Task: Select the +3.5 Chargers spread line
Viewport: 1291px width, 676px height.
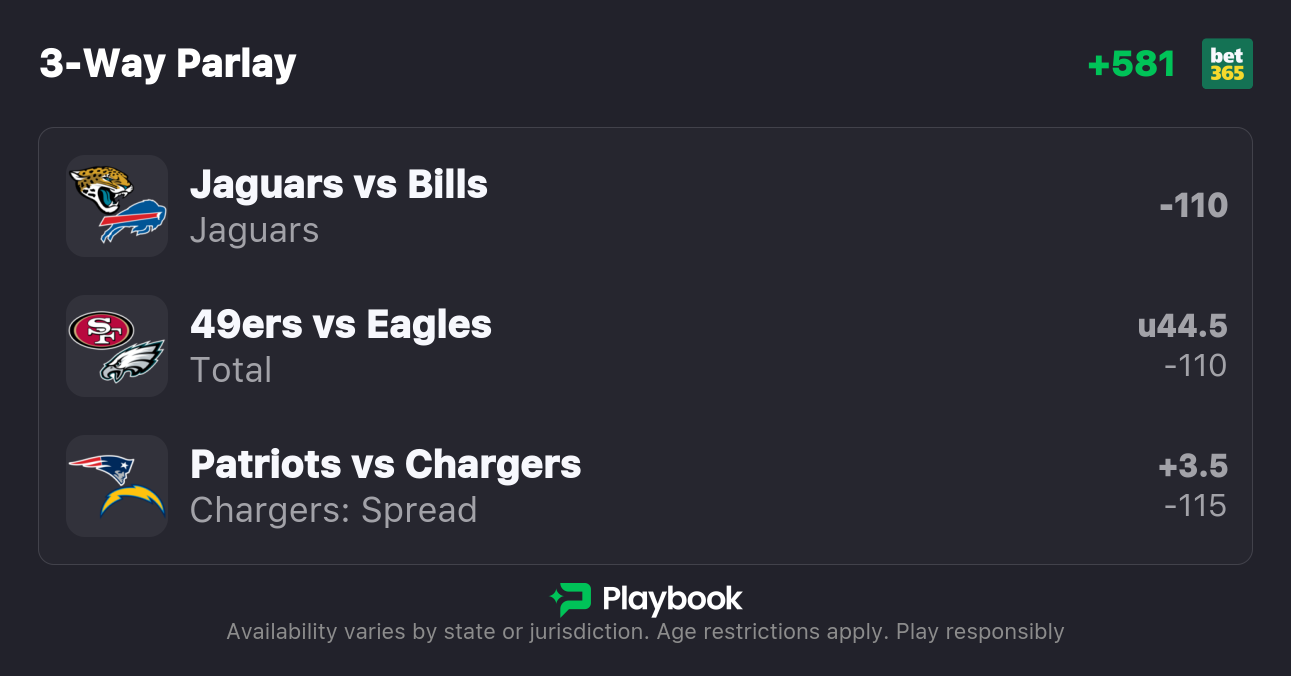Action: pos(1192,466)
